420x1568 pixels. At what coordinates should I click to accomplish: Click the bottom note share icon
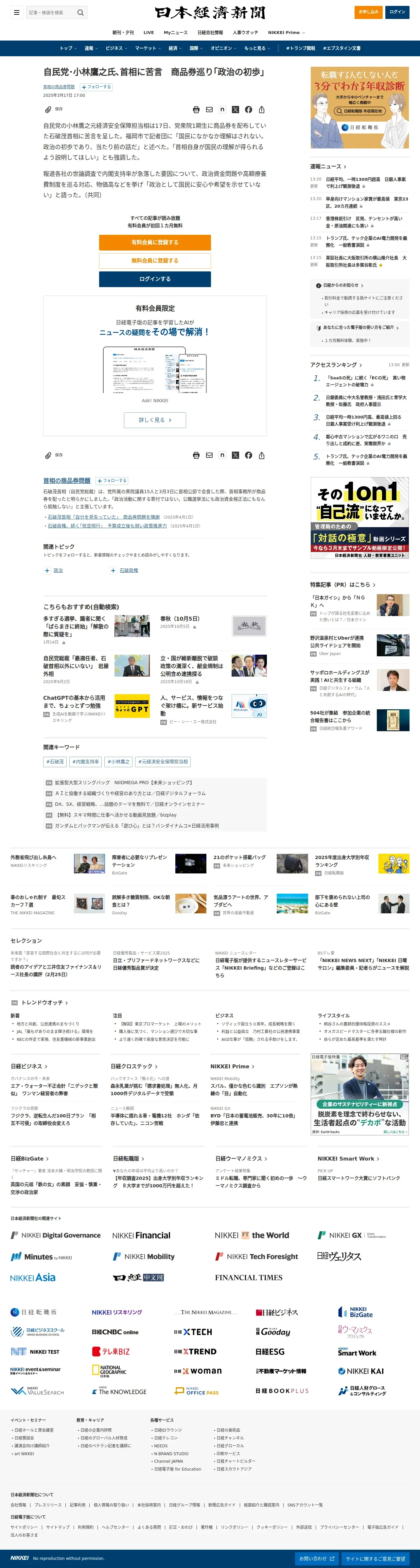click(222, 455)
